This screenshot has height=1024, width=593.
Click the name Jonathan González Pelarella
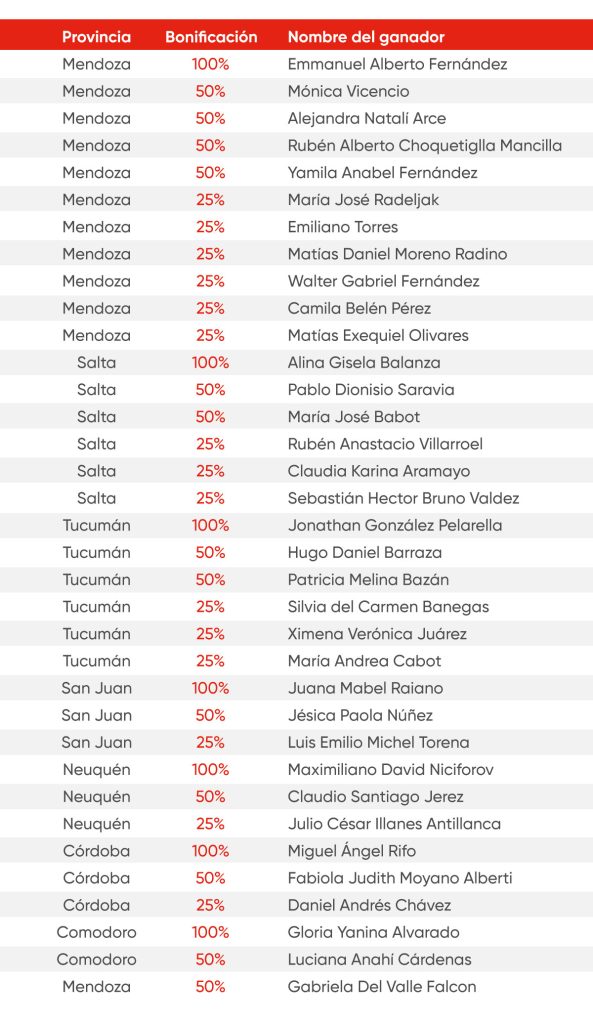pyautogui.click(x=395, y=525)
